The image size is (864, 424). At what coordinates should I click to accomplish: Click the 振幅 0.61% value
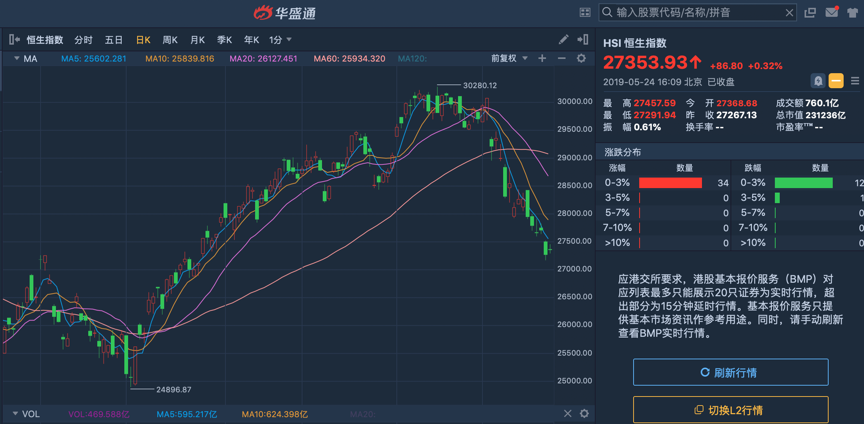coord(647,127)
